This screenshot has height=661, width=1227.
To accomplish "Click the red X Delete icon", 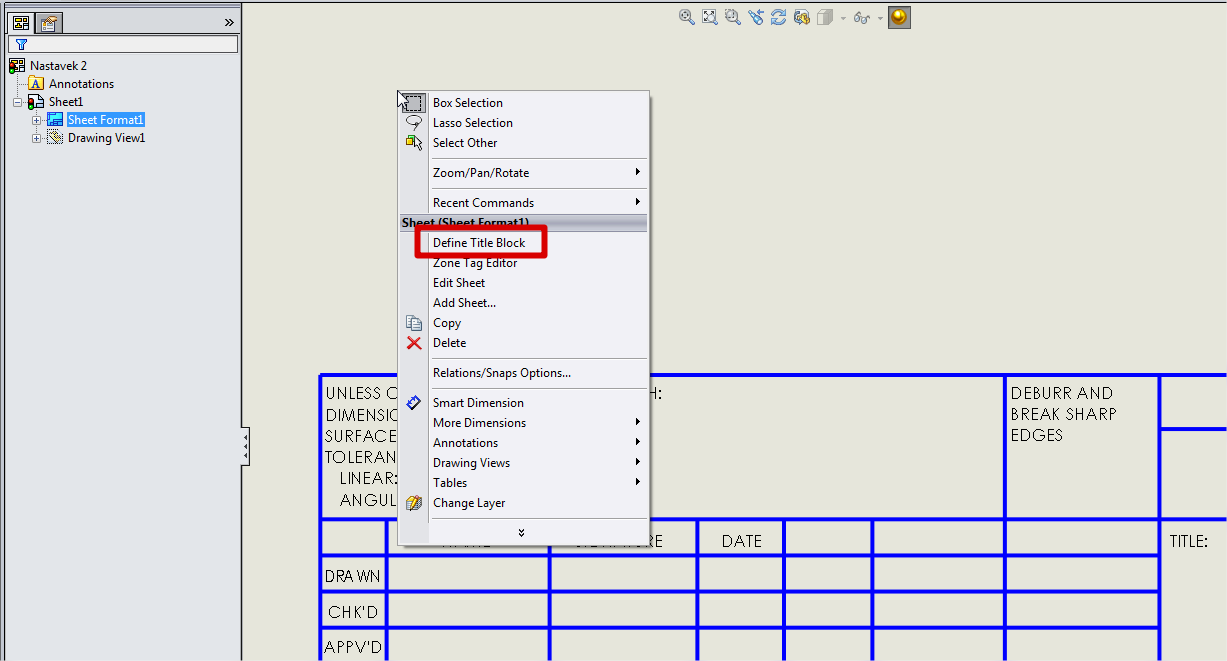I will pos(414,343).
